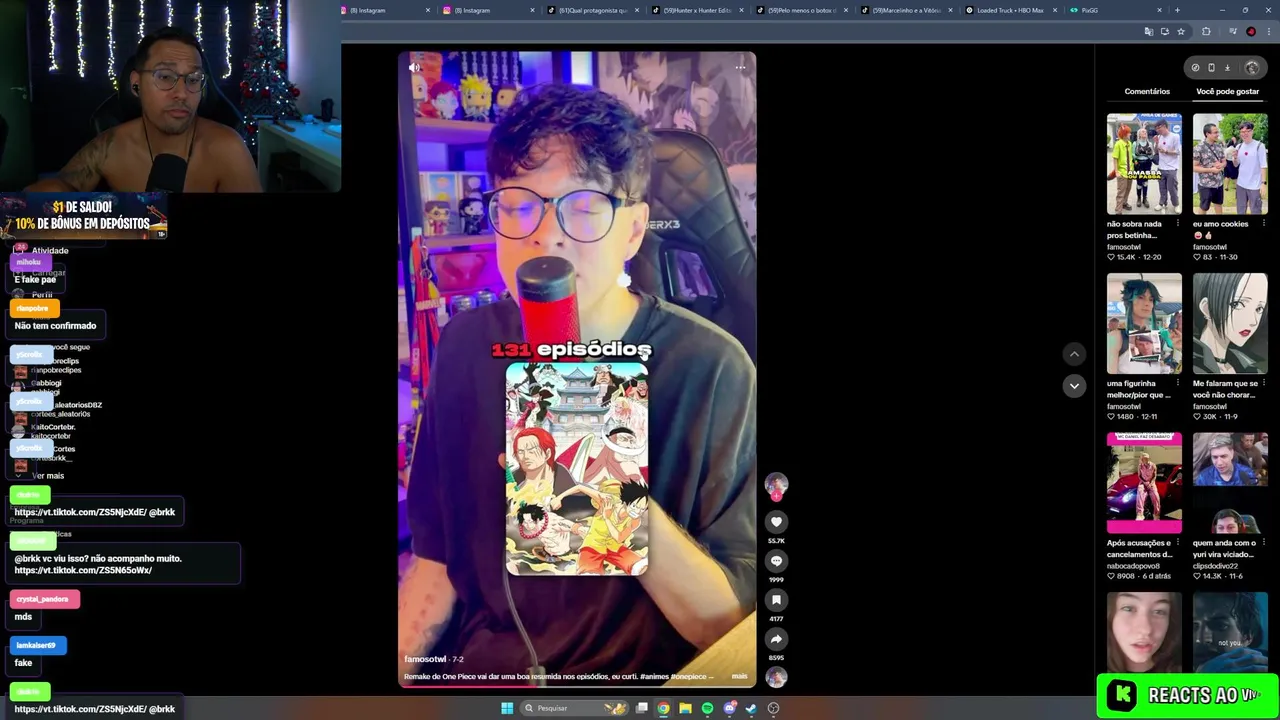The image size is (1280, 720).
Task: Open 'quem anda com o yuri' video
Action: [1230, 484]
